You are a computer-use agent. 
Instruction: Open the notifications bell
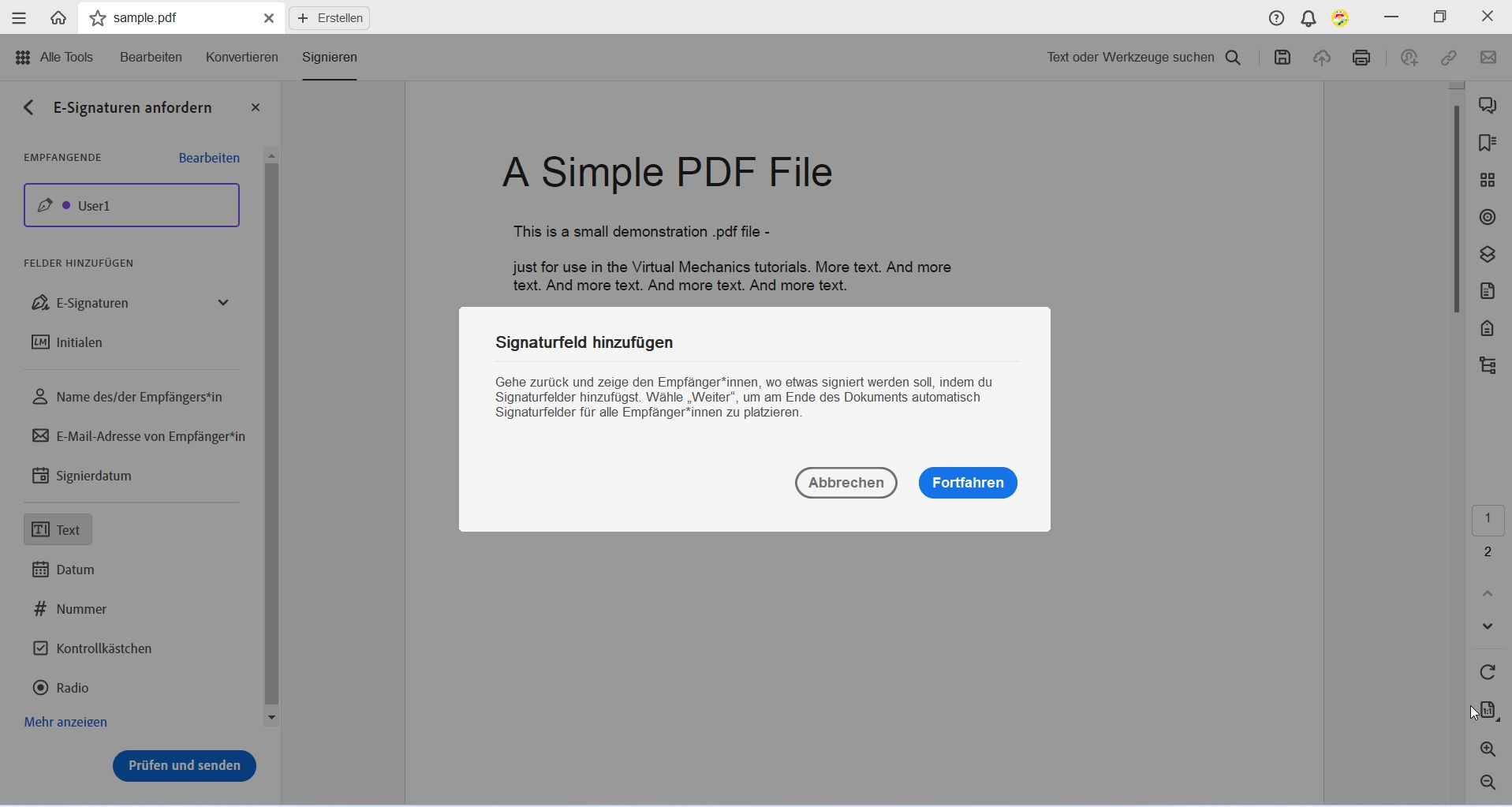click(x=1309, y=18)
